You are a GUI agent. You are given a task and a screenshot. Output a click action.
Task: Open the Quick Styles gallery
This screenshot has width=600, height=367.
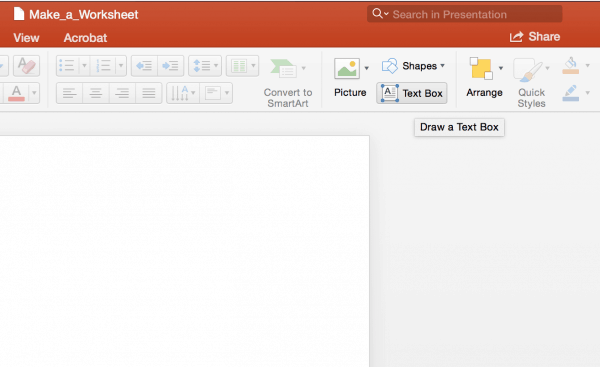pos(531,83)
